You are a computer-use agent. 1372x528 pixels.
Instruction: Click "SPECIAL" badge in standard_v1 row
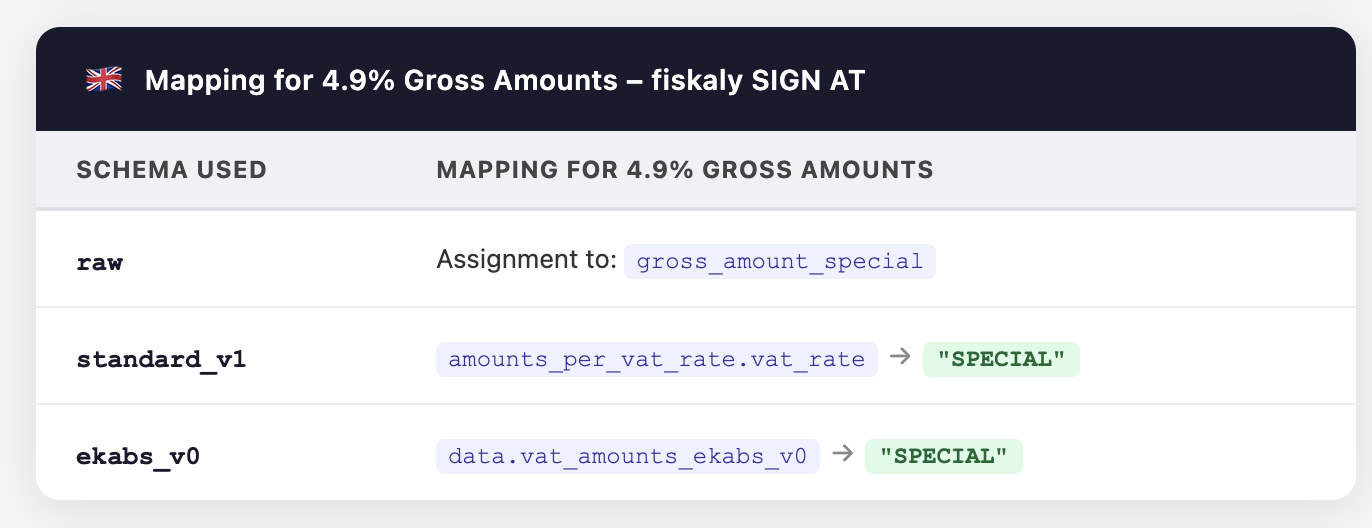point(1001,359)
